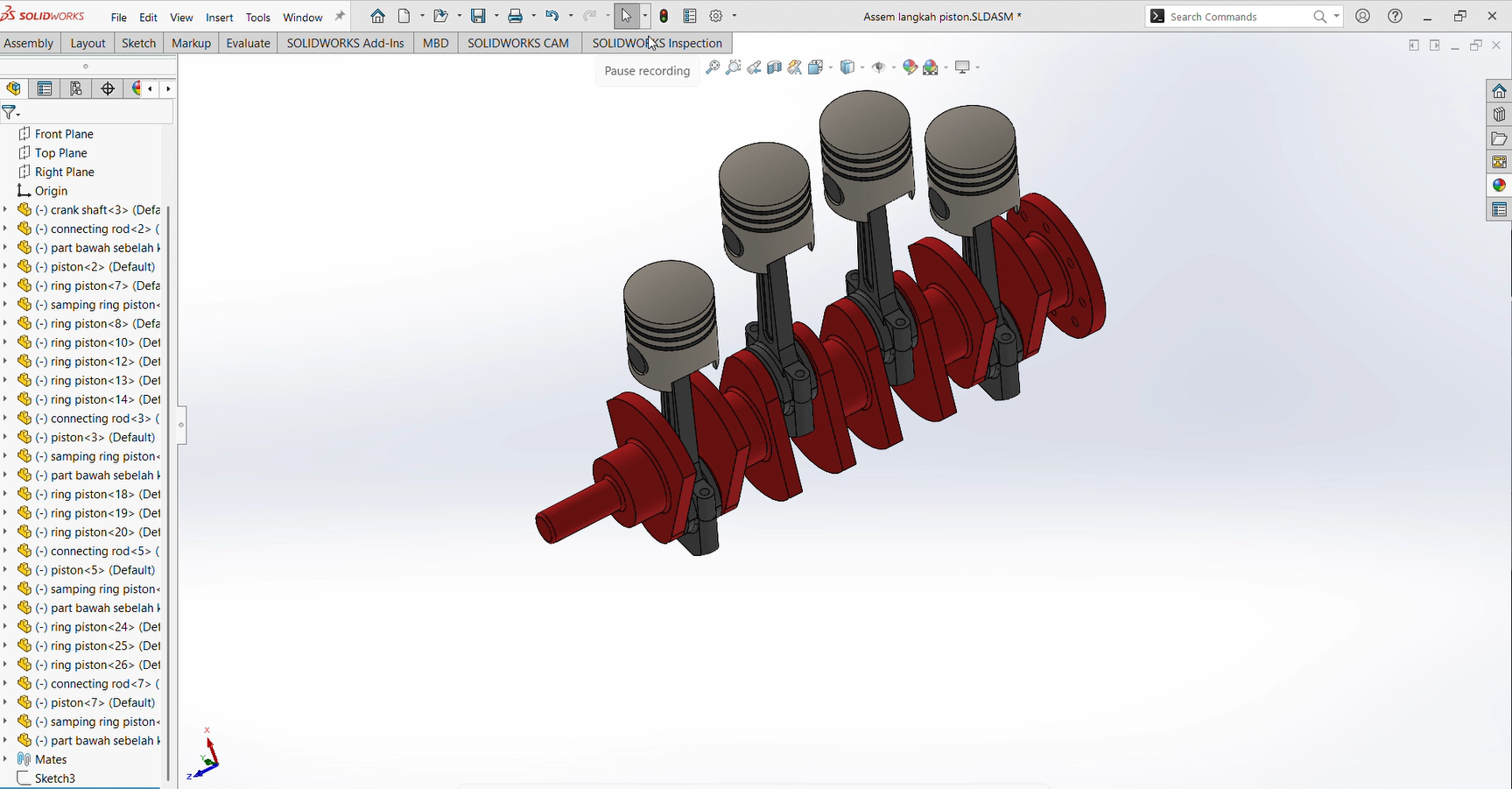Screen dimensions: 1512x789
Task: Toggle the menu bar pin
Action: pyautogui.click(x=341, y=17)
